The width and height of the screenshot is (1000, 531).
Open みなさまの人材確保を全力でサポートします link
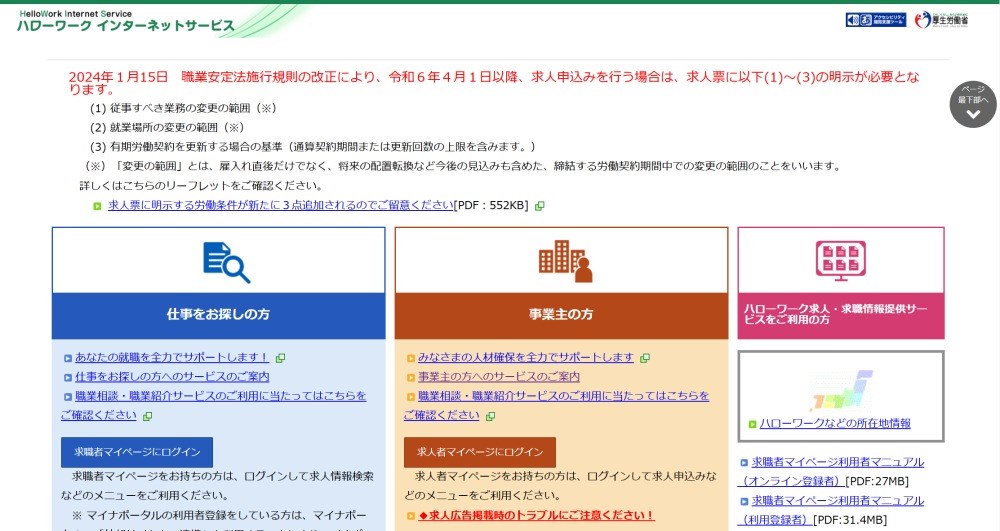pyautogui.click(x=526, y=358)
